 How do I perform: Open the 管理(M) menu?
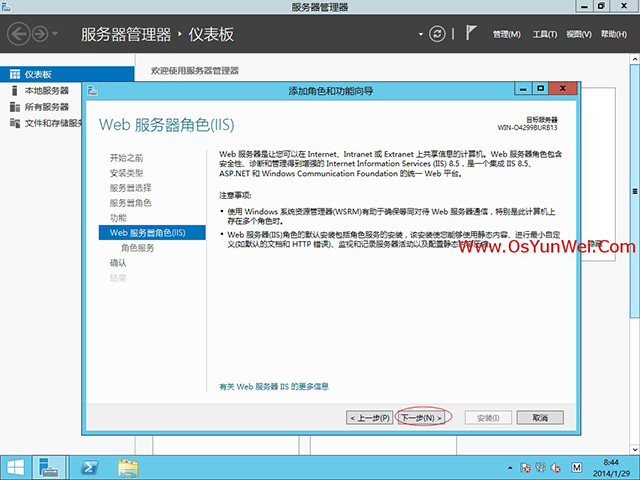point(507,35)
